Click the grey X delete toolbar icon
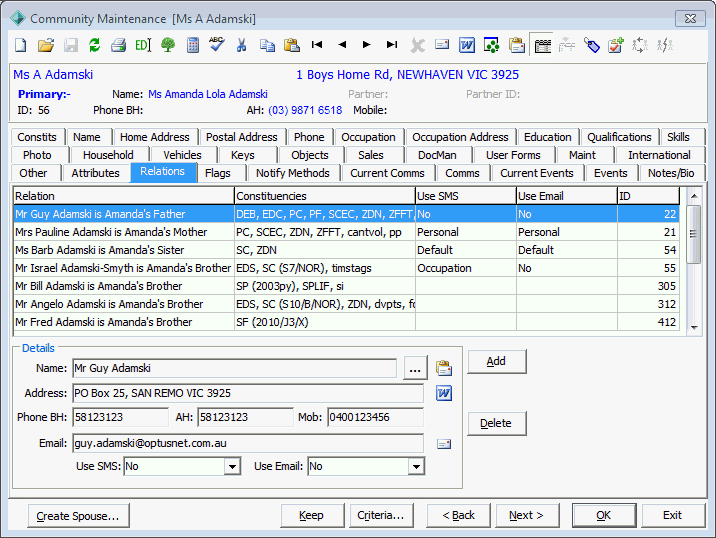716x538 pixels. click(417, 45)
